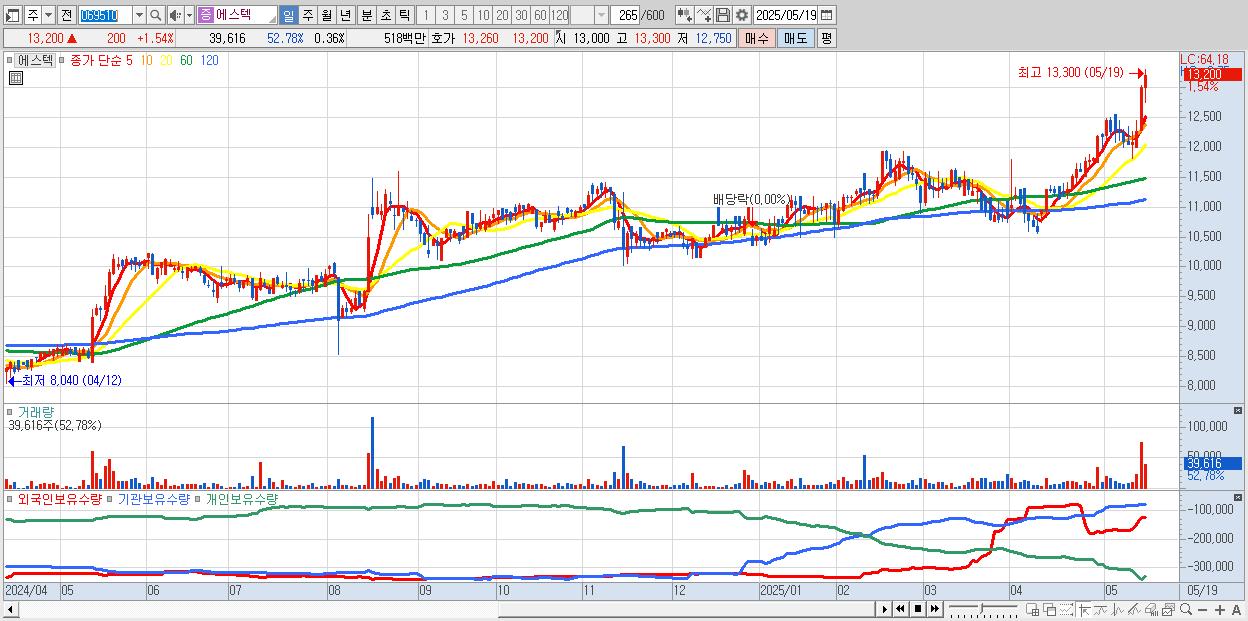
Task: Select the 년 (yearly) period button
Action: pyautogui.click(x=345, y=15)
